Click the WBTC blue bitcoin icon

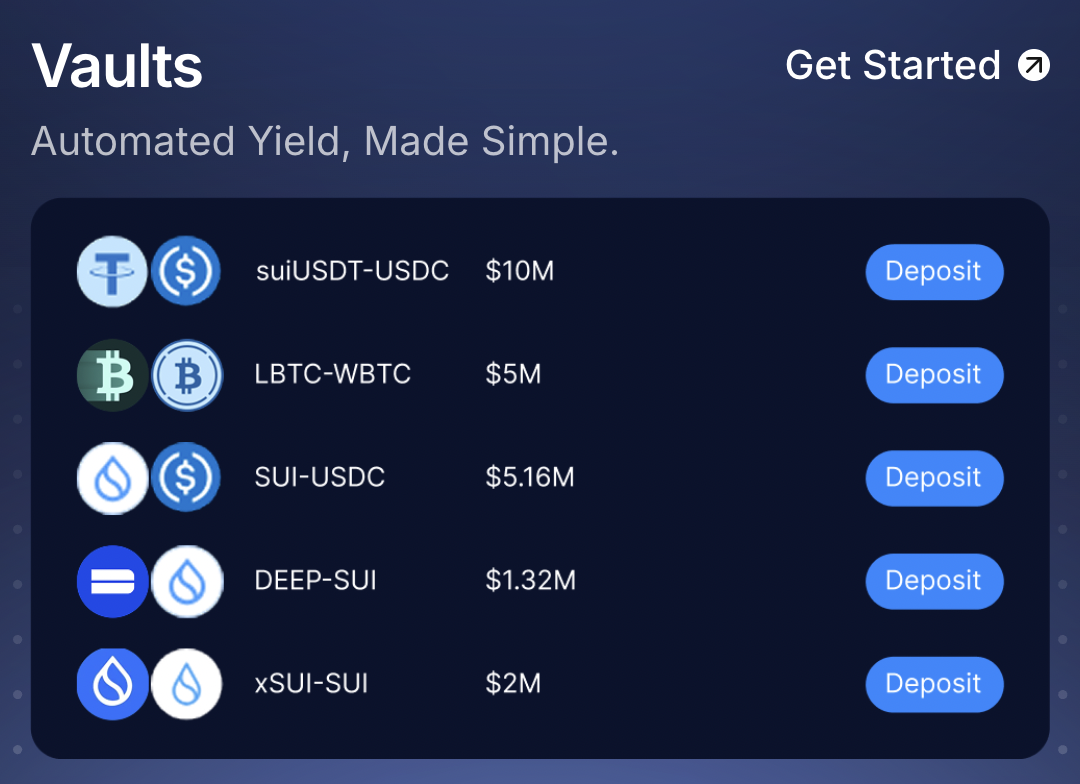point(186,375)
